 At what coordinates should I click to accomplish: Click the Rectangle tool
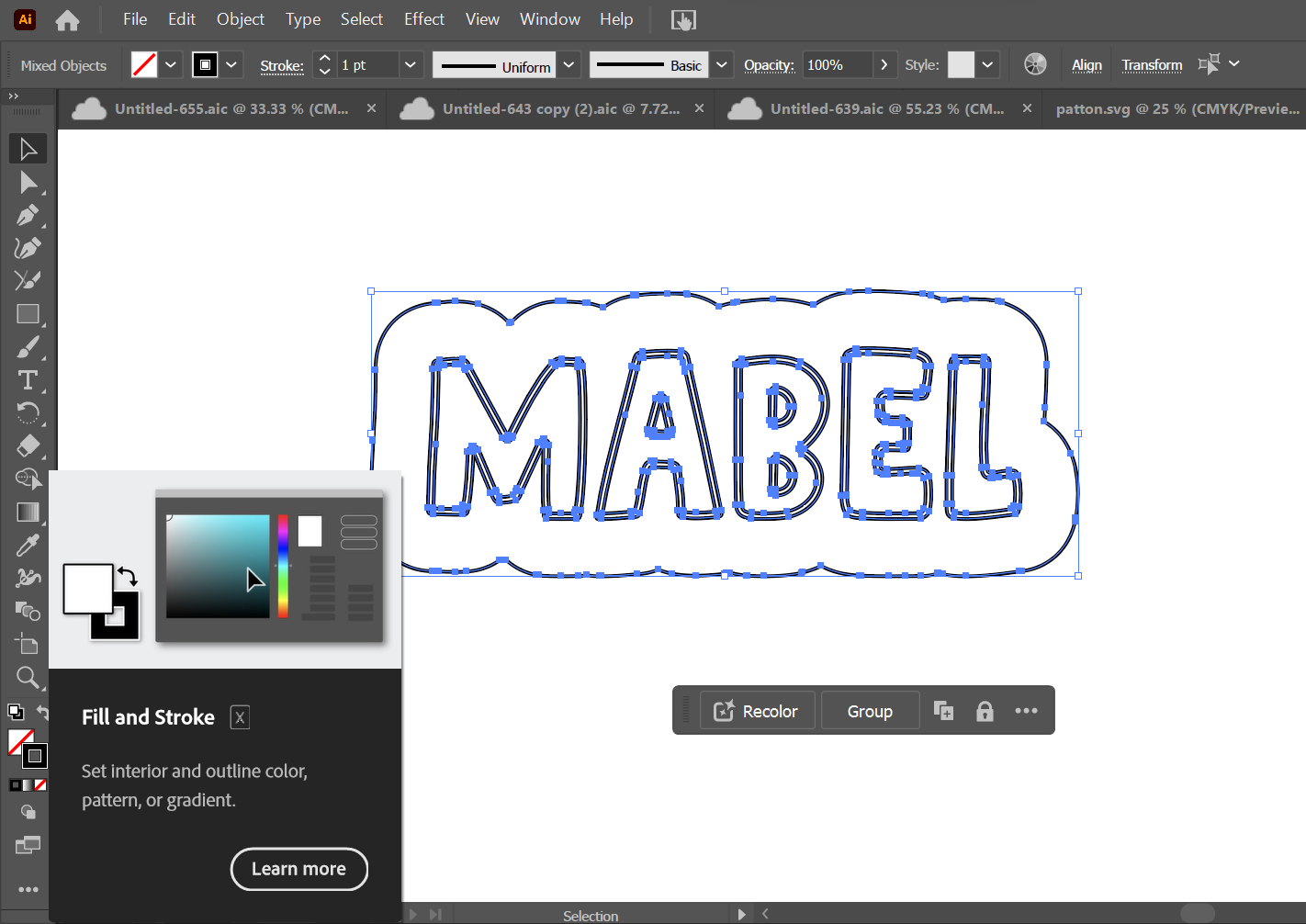point(28,314)
